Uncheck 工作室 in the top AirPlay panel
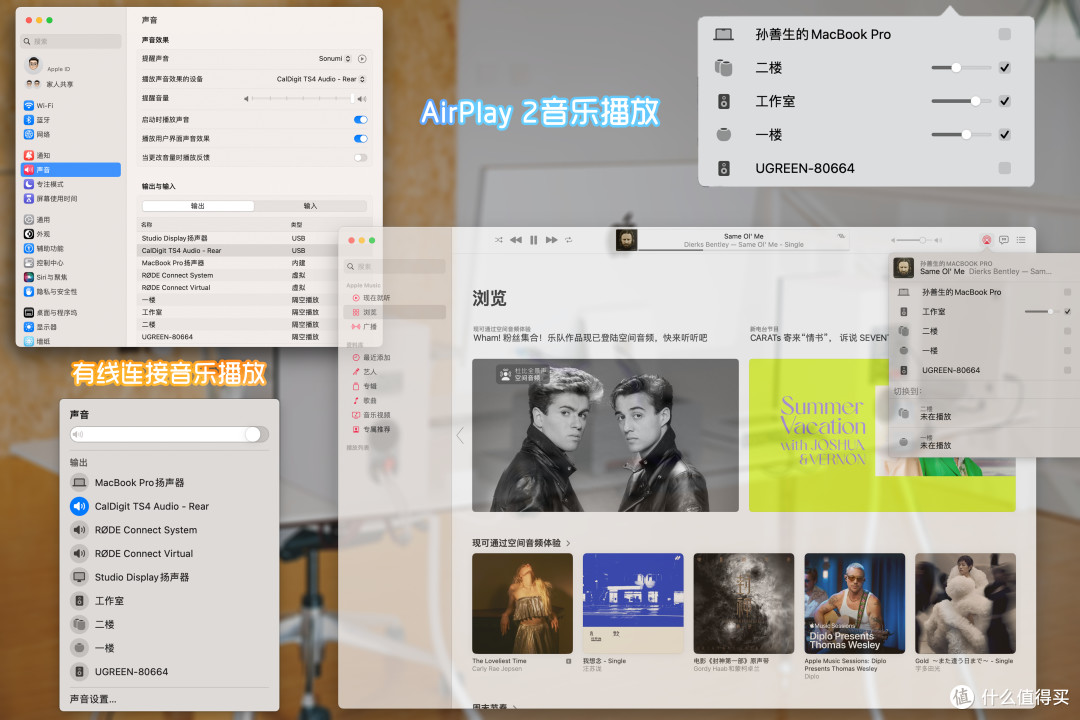 pyautogui.click(x=1004, y=101)
